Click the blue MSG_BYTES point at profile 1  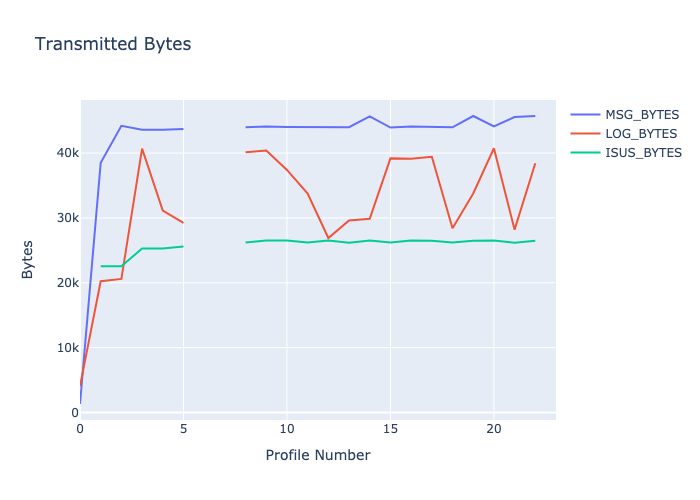pyautogui.click(x=101, y=162)
